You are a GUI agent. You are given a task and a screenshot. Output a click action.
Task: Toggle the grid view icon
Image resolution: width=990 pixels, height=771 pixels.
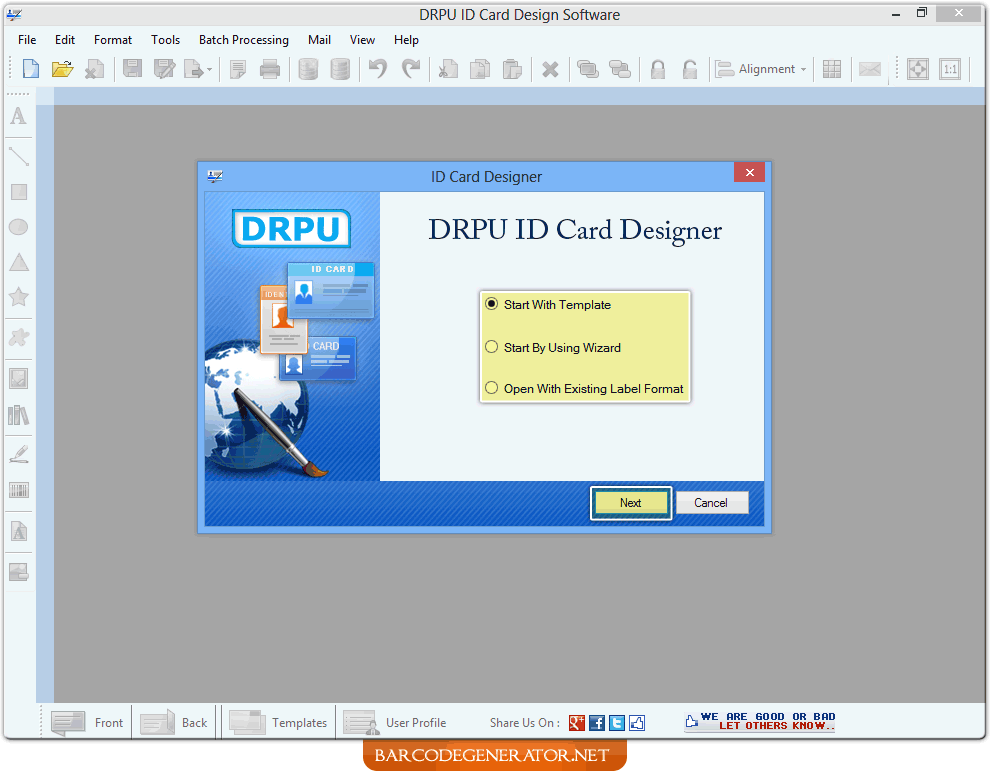pos(832,69)
